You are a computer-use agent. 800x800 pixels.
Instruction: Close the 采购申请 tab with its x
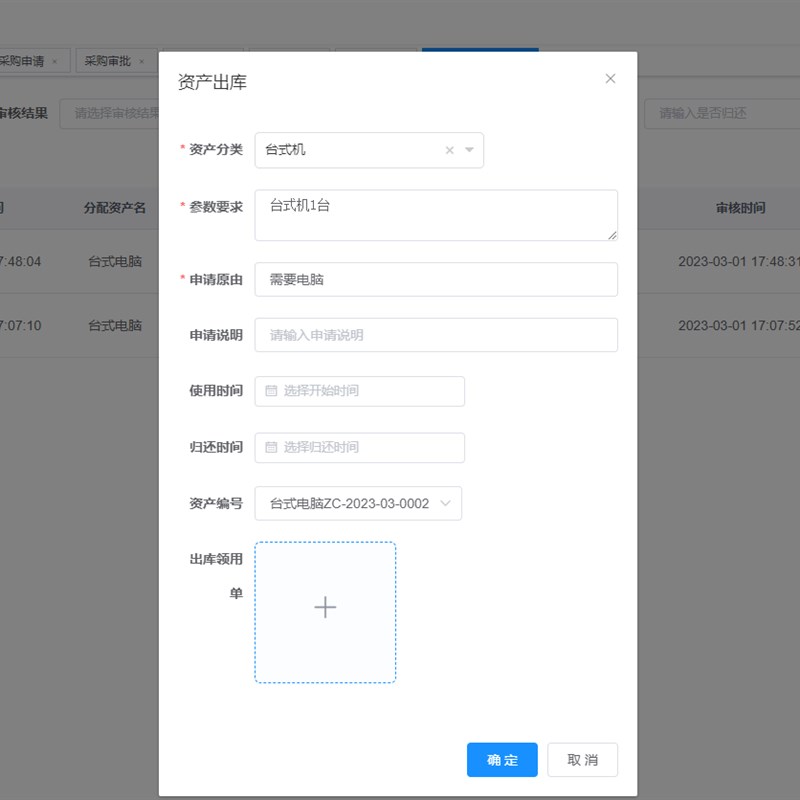[55, 62]
